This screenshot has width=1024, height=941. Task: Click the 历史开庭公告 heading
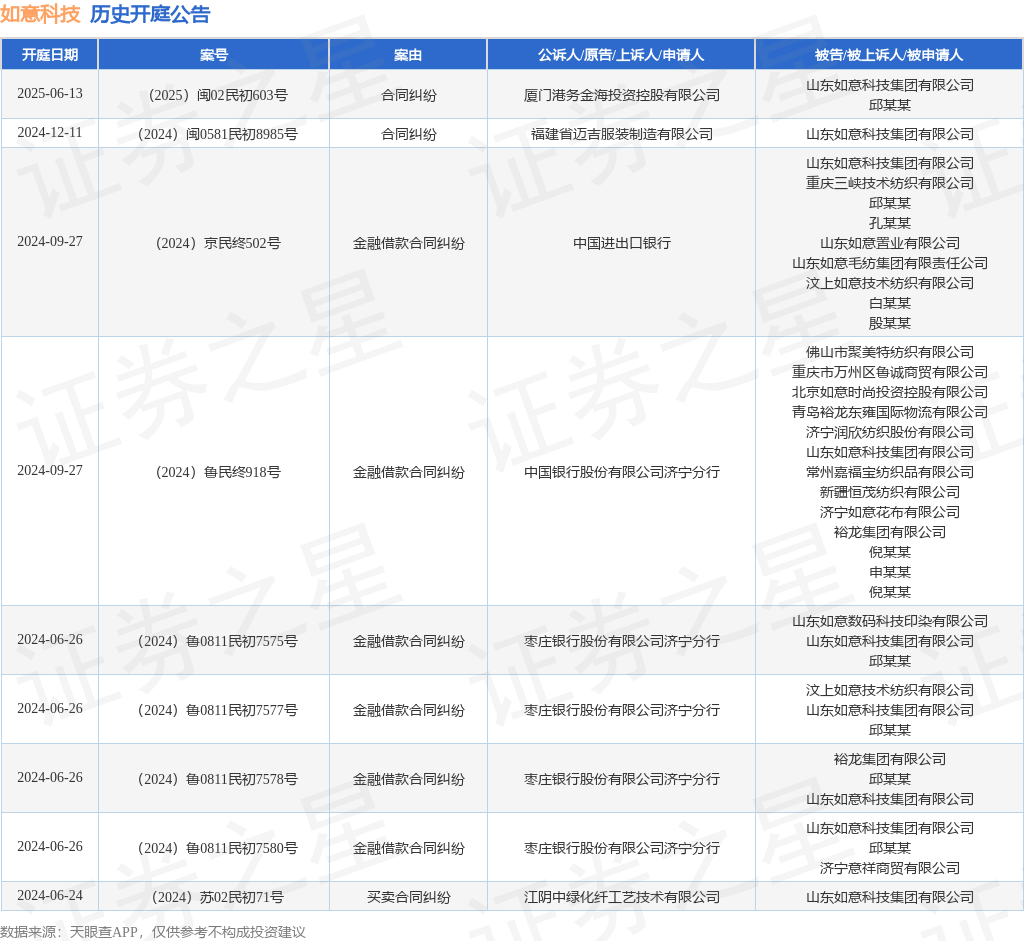click(150, 14)
